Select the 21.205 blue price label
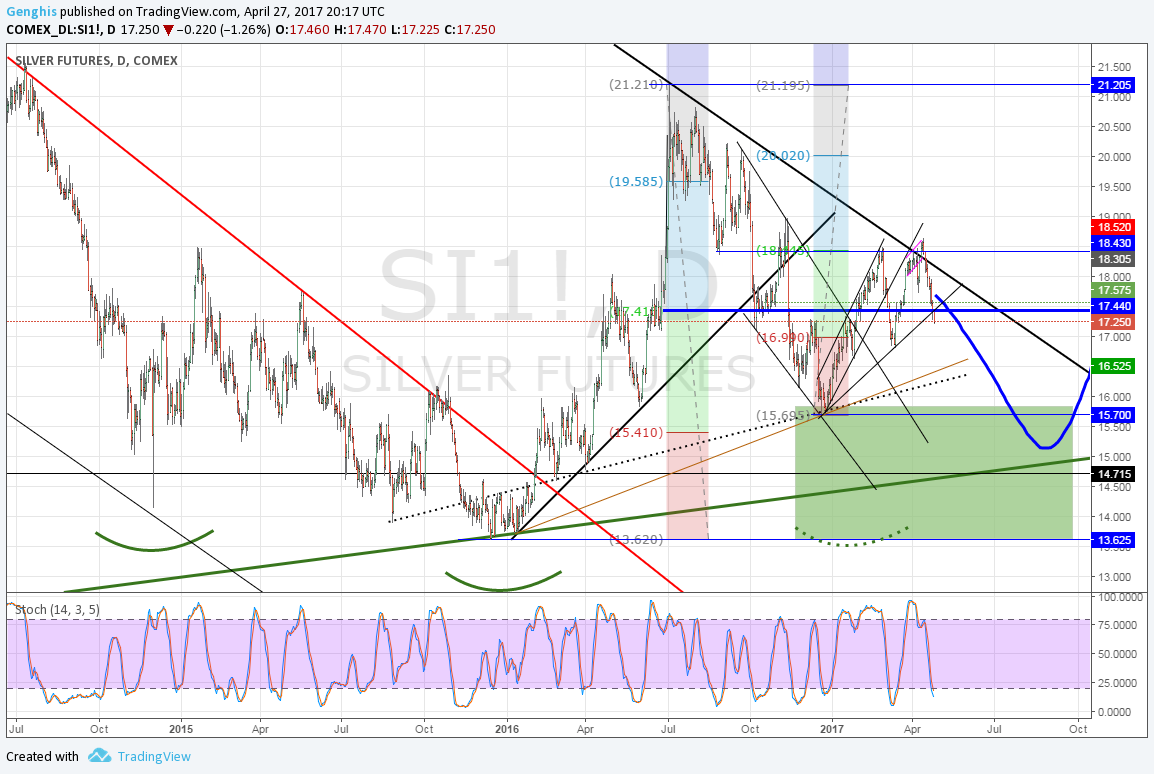1154x774 pixels. tap(1114, 85)
